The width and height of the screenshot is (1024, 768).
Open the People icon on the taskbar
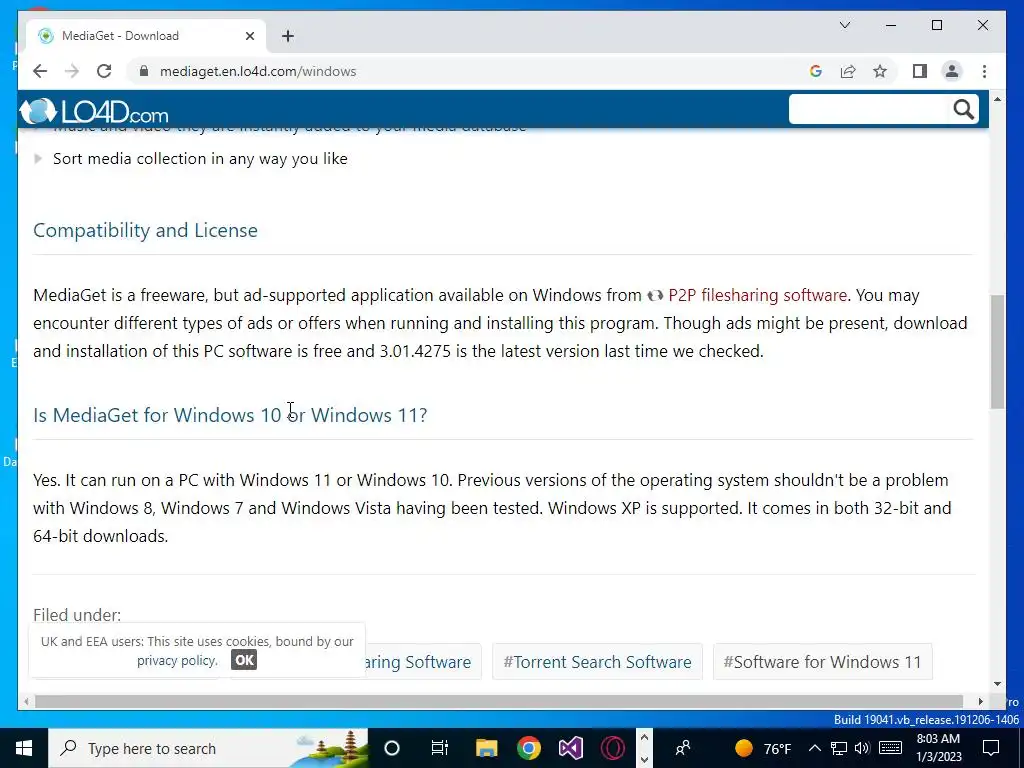tap(683, 748)
